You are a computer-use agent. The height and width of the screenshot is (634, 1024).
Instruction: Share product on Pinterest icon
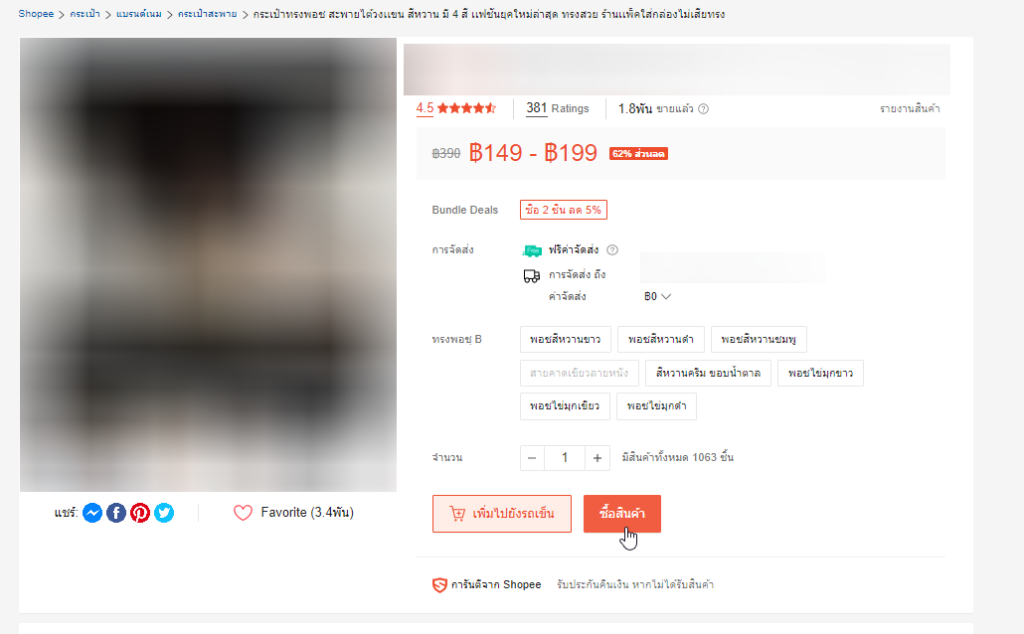[x=140, y=513]
